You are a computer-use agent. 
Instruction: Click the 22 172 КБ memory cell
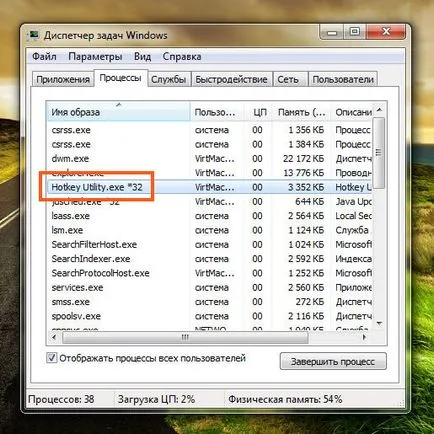pyautogui.click(x=303, y=158)
